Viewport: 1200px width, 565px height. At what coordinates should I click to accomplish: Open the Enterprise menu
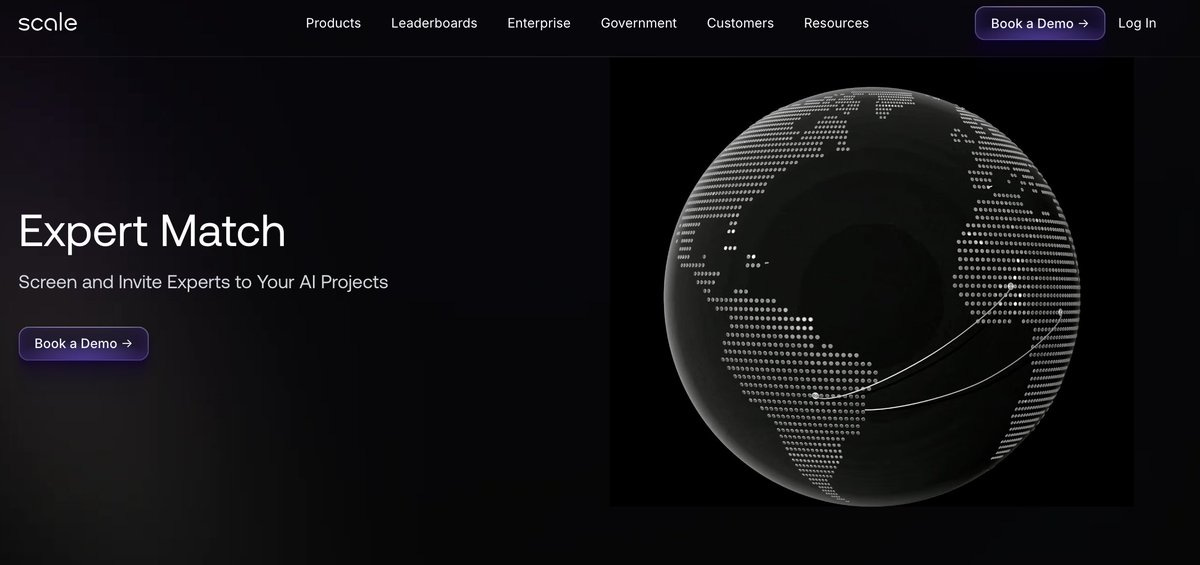pos(539,23)
